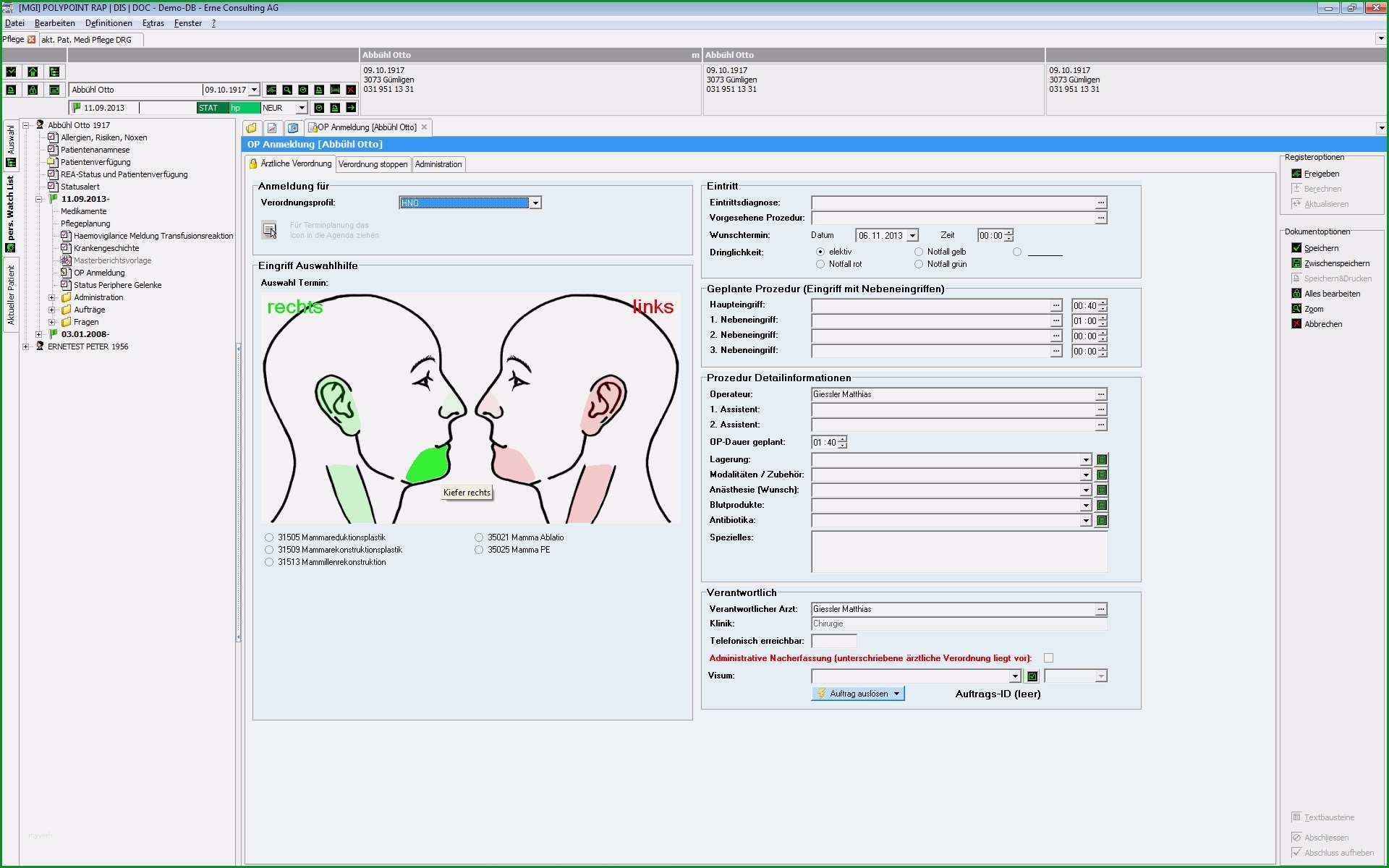
Task: Click the Alles bearbeiten icon
Action: pos(1296,294)
